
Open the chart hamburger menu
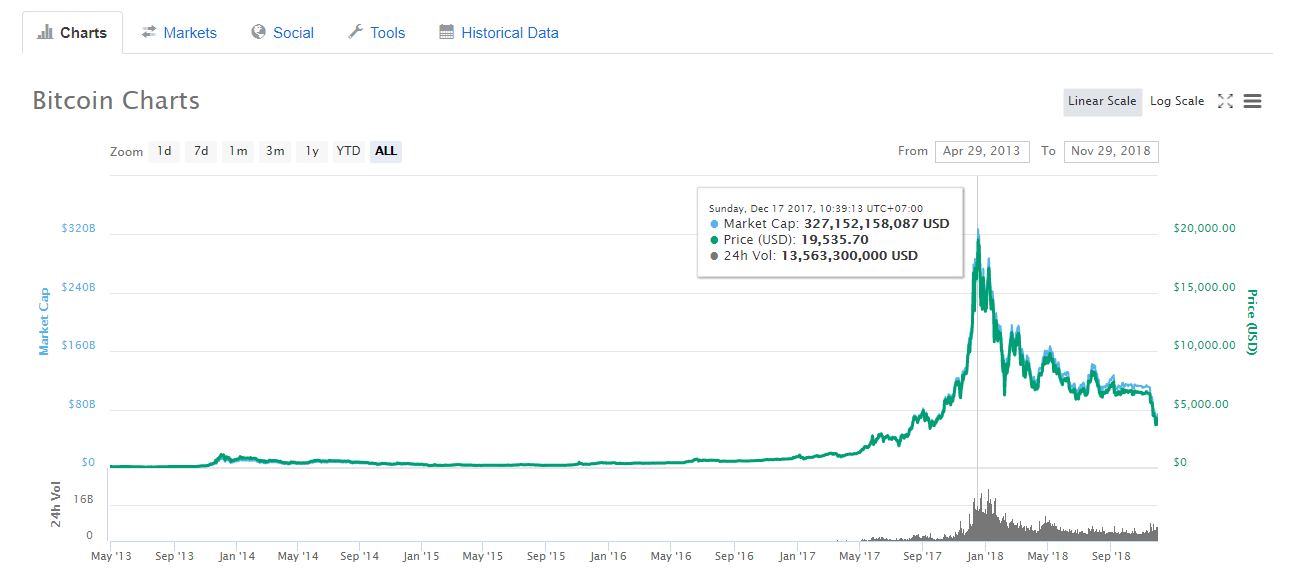pyautogui.click(x=1252, y=101)
